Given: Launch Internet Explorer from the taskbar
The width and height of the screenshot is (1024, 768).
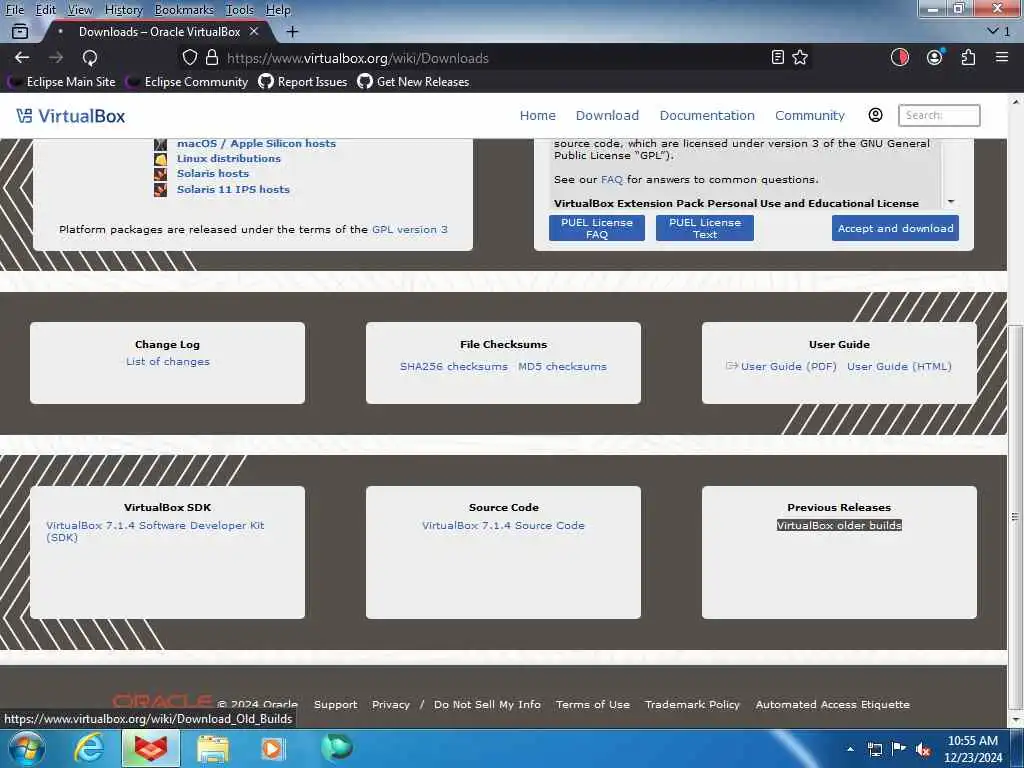Looking at the screenshot, I should click(89, 748).
